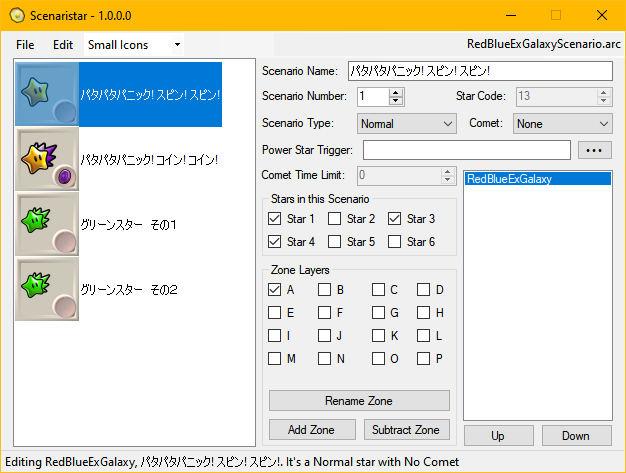Increase Star Code with up arrow
Image resolution: width=626 pixels, height=473 pixels.
point(604,93)
